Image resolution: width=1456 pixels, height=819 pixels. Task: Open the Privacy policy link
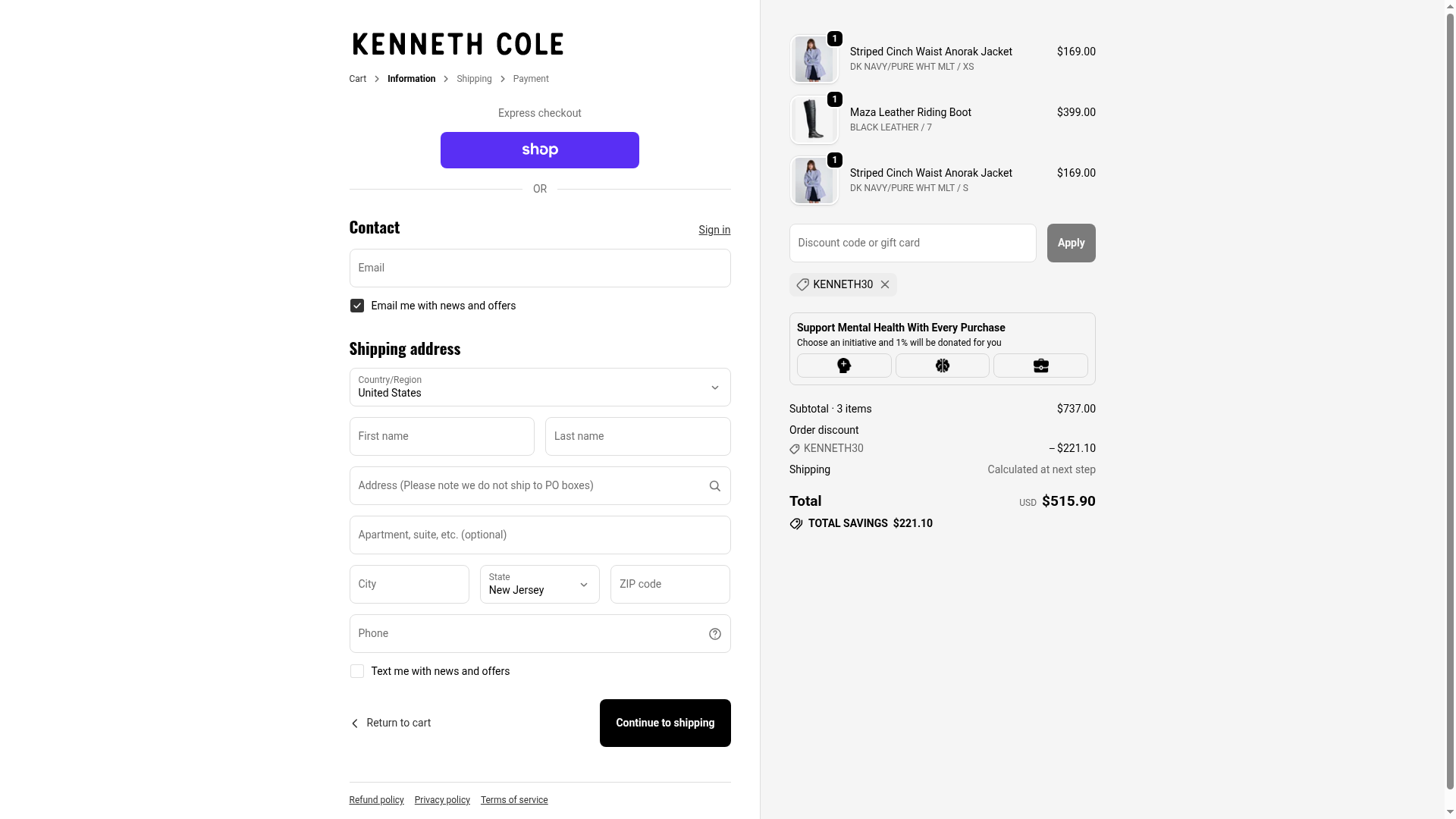coord(442,800)
